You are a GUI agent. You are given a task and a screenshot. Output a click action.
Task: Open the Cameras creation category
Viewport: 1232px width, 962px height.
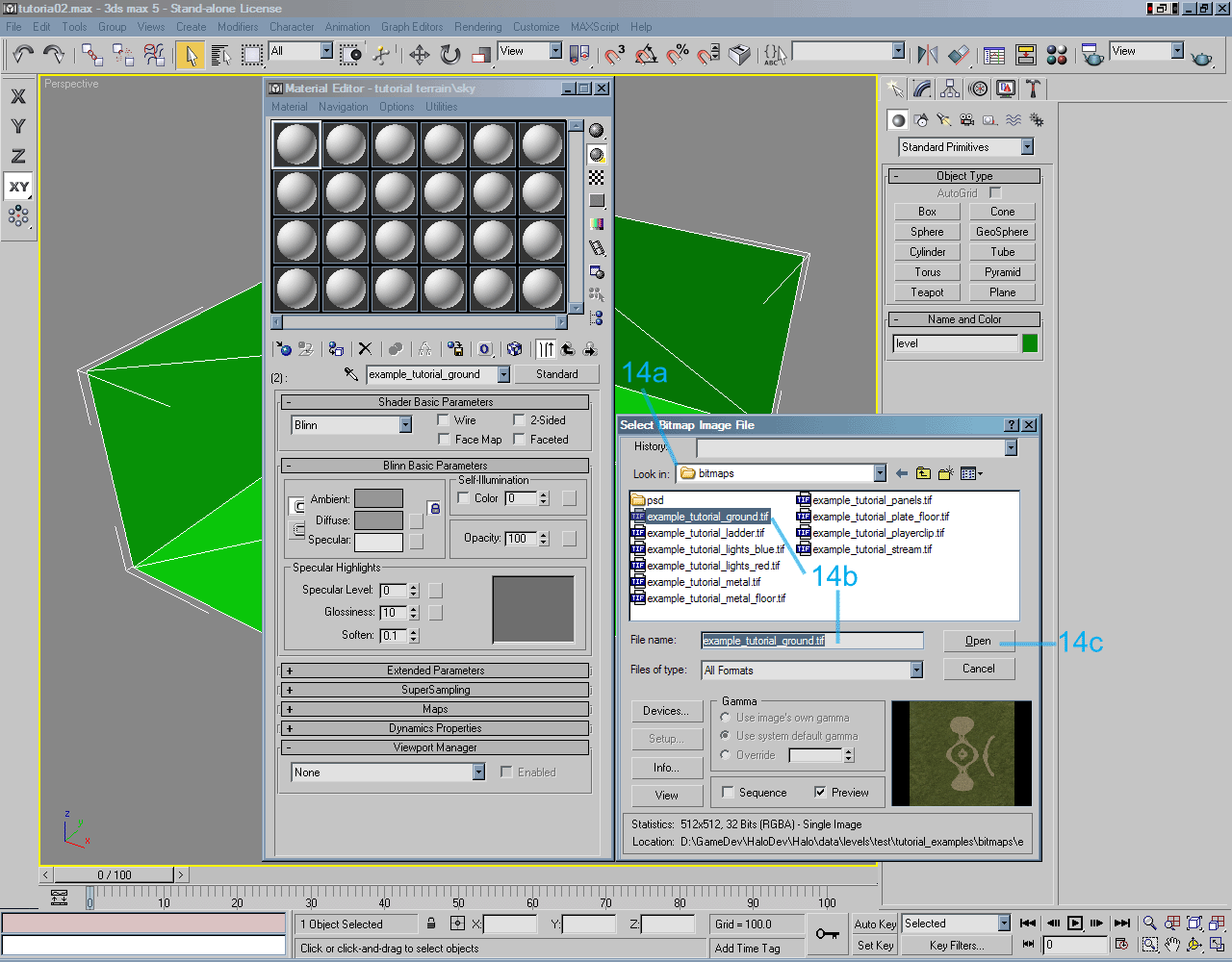tap(966, 119)
